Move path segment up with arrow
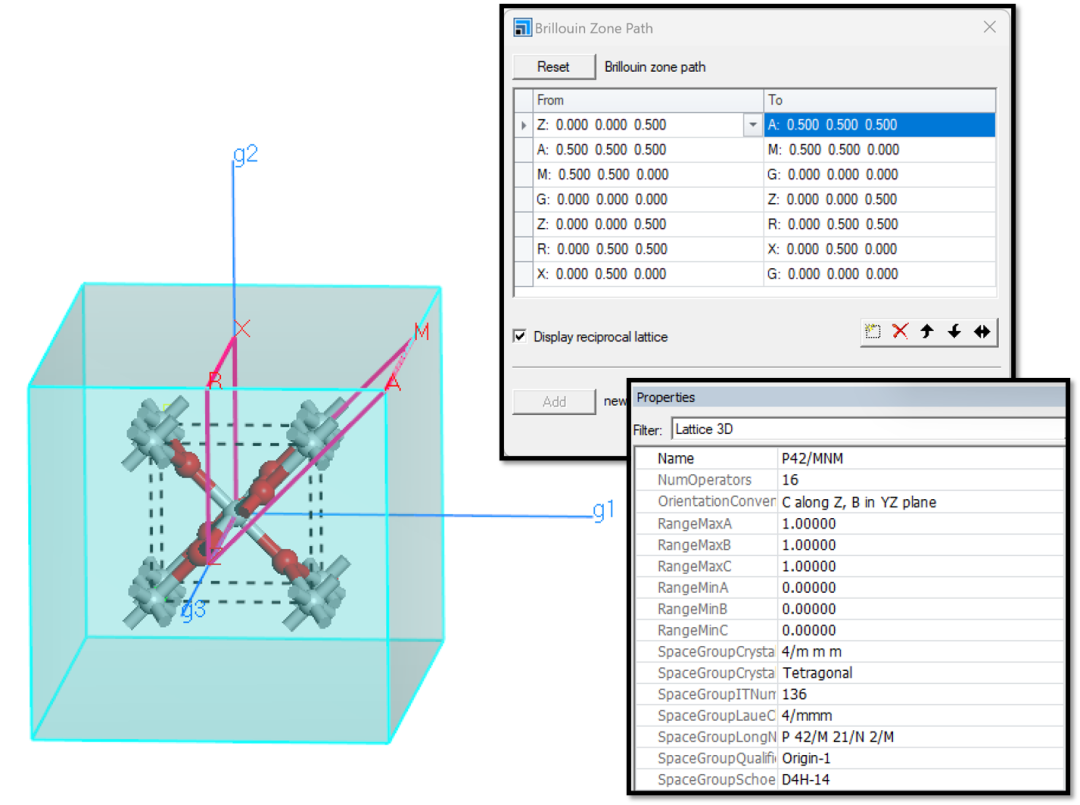 [x=927, y=332]
